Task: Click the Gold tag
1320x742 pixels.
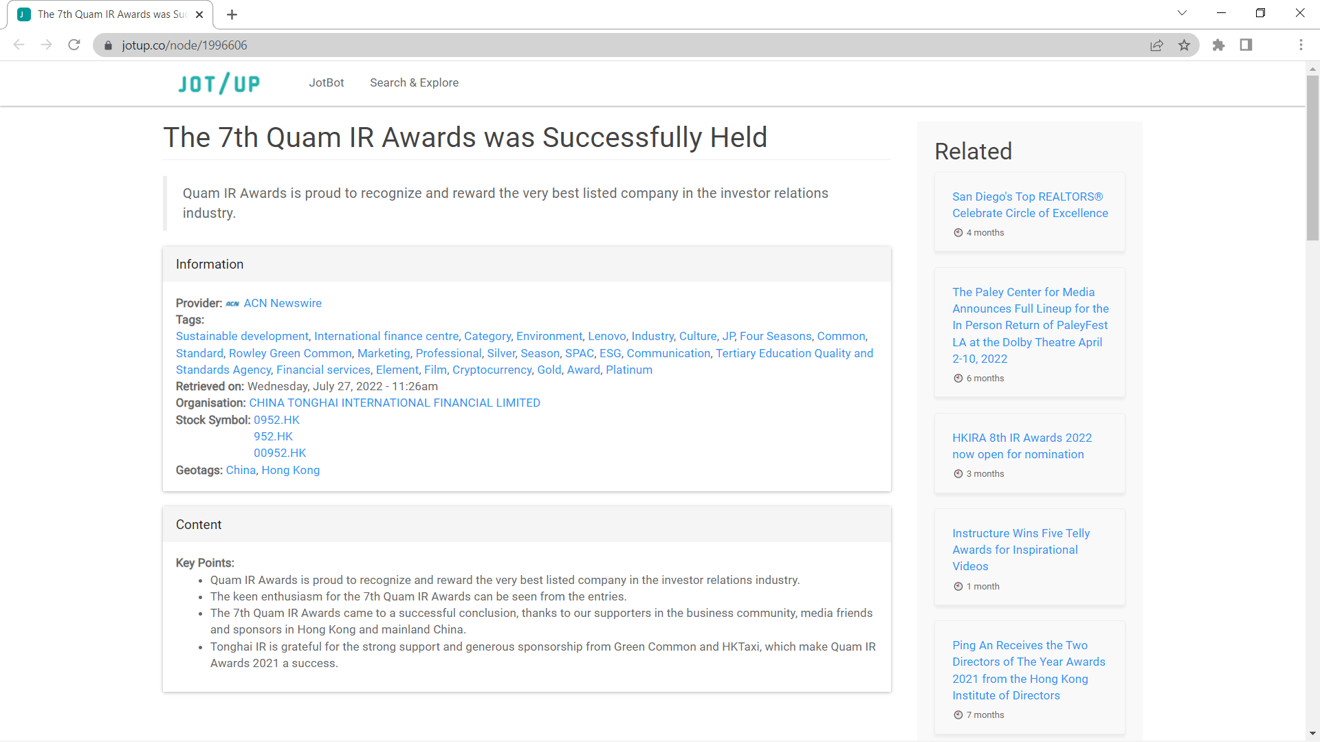Action: pos(549,370)
